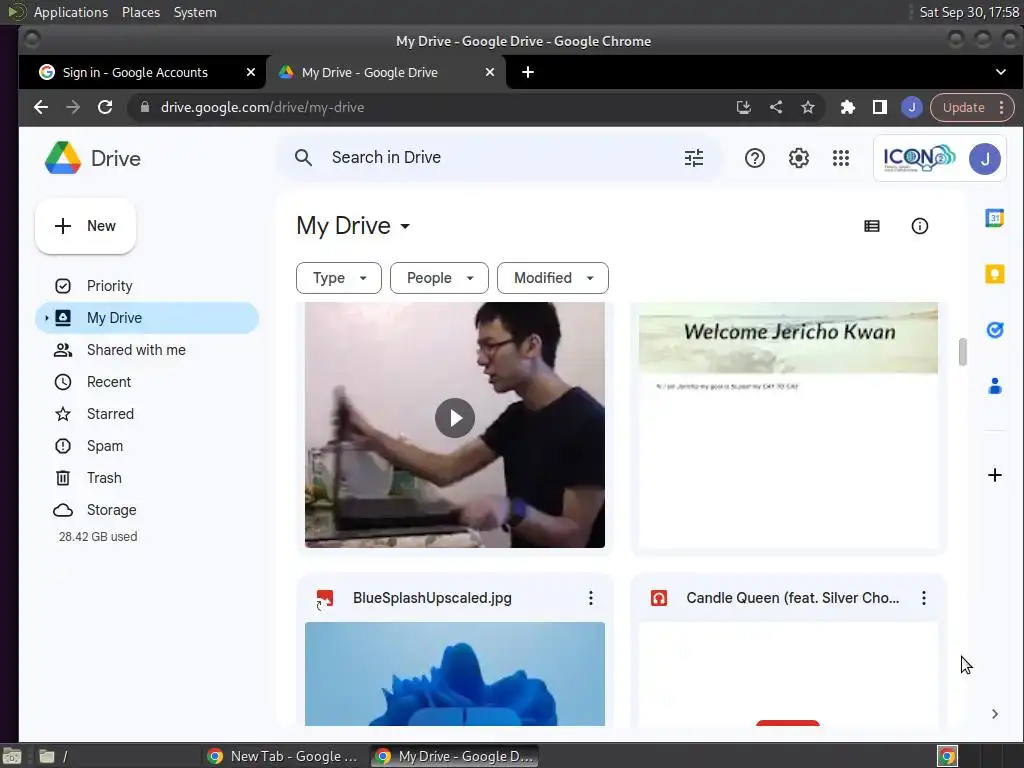Open Chrome three-dot menu
This screenshot has width=1024, height=768.
[x=1001, y=107]
